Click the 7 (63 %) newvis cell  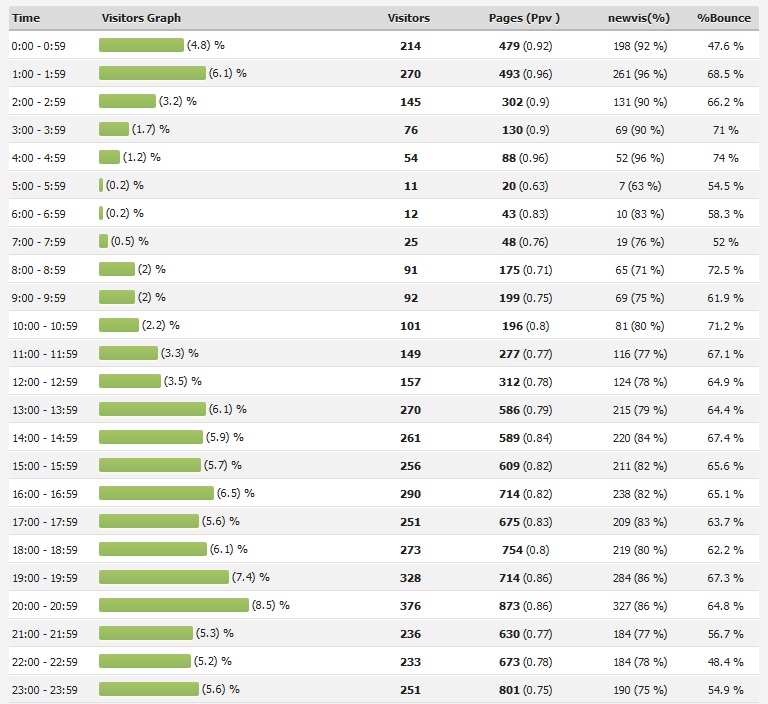642,186
